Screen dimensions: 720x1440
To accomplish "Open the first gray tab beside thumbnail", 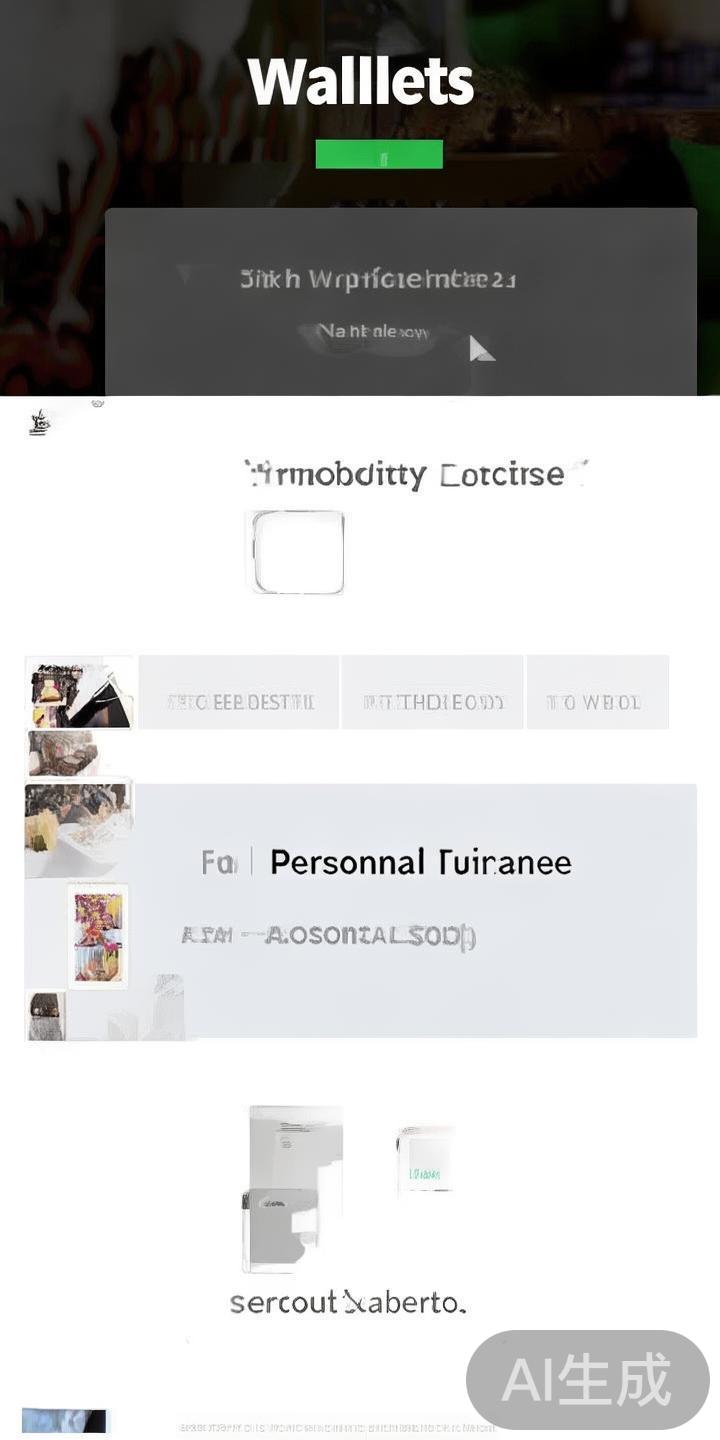I will pos(239,692).
